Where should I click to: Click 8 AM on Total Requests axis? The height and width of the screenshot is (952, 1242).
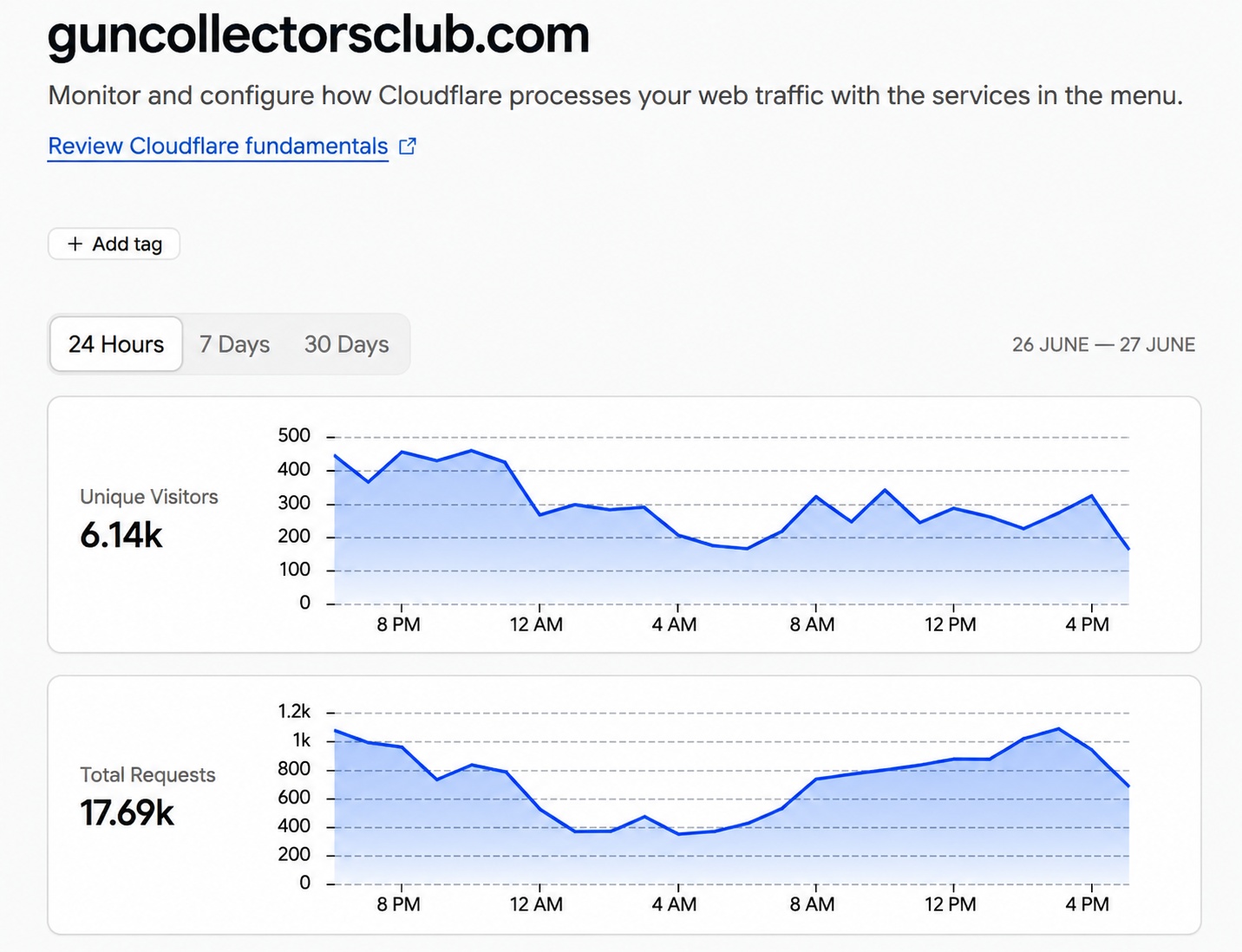click(x=812, y=904)
